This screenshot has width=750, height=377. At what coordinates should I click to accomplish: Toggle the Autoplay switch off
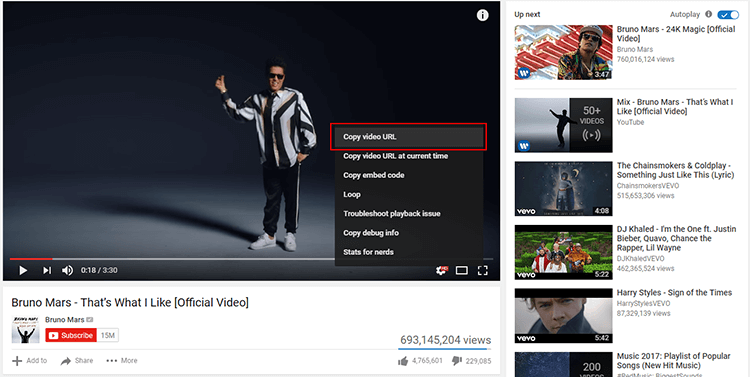pos(728,15)
